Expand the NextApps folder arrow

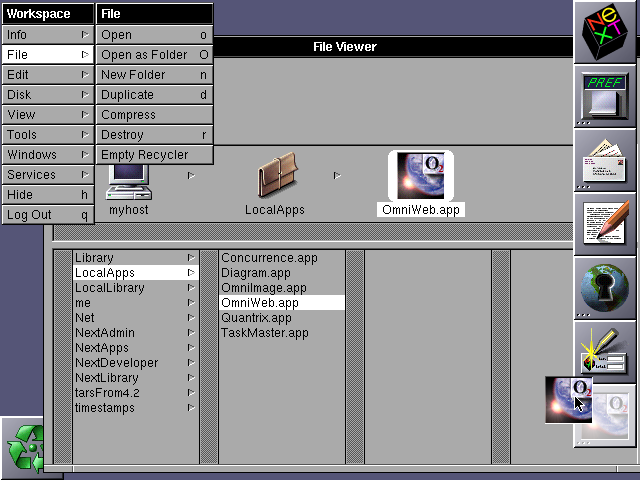(x=191, y=348)
